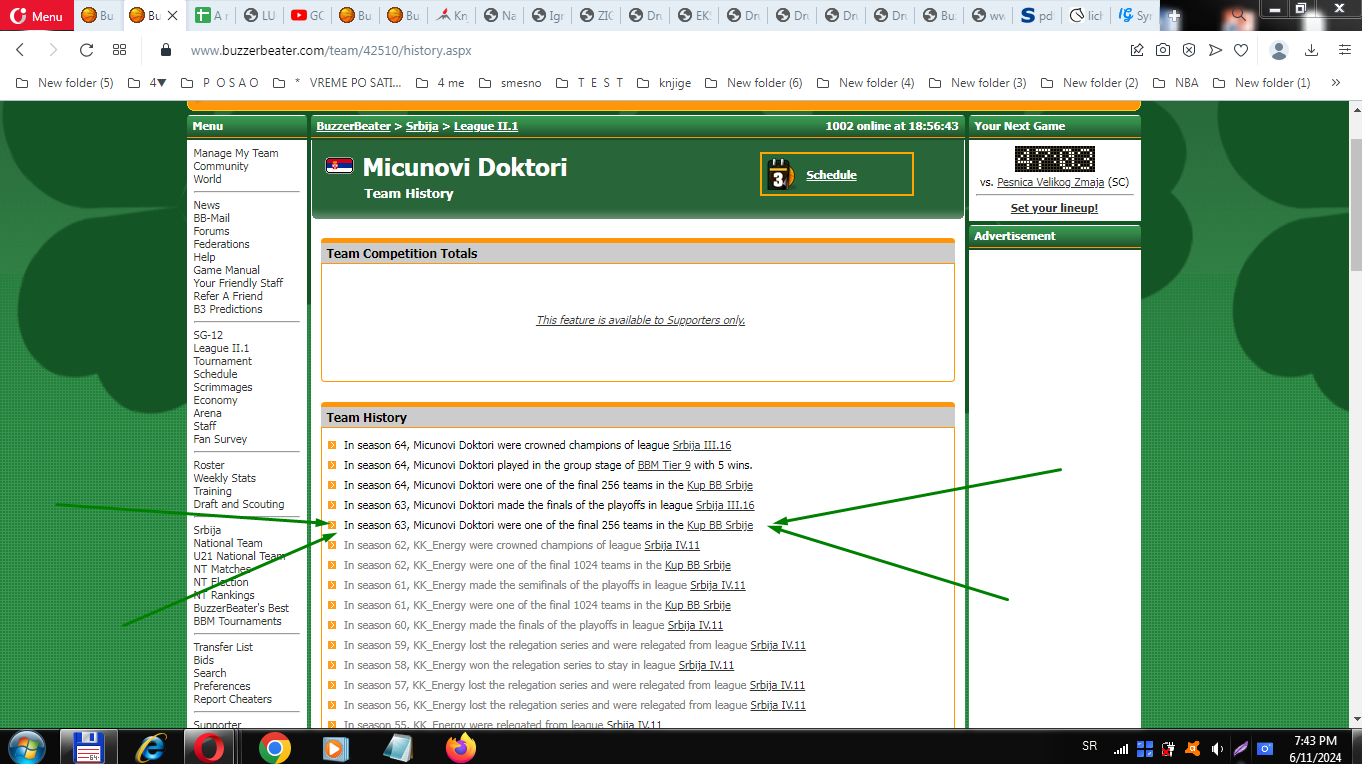Open the 'P O S A O' bookmarks folder
Image resolution: width=1362 pixels, height=764 pixels.
pos(220,83)
